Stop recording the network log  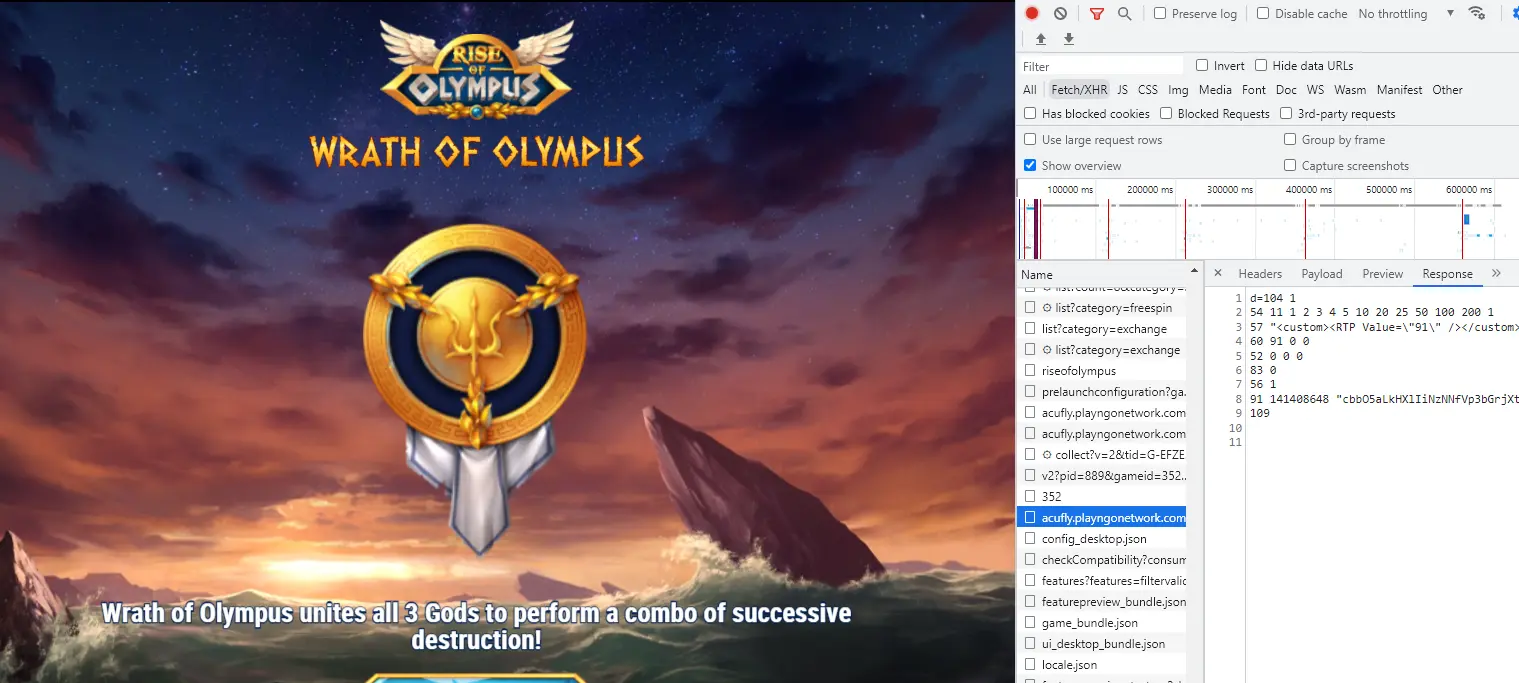(1032, 14)
